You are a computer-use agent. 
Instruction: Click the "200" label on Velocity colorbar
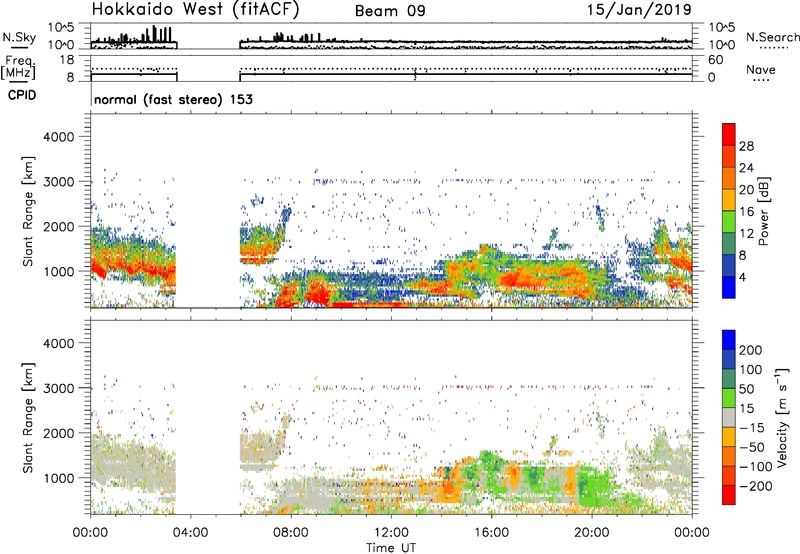point(751,350)
